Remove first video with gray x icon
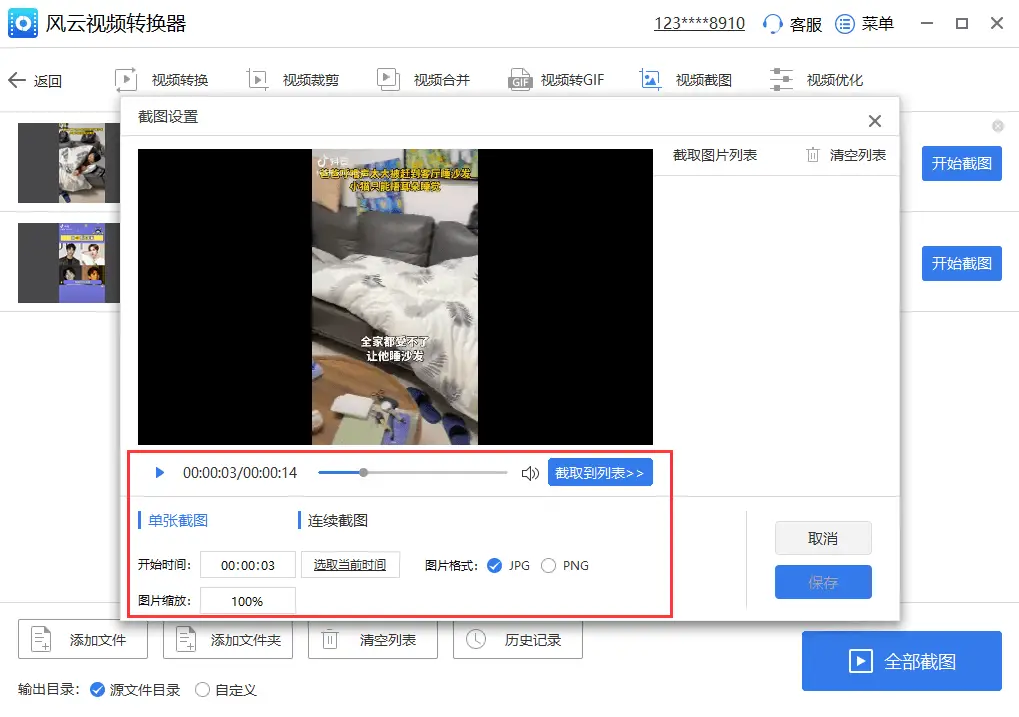Screen dimensions: 1019x717 coord(998,126)
